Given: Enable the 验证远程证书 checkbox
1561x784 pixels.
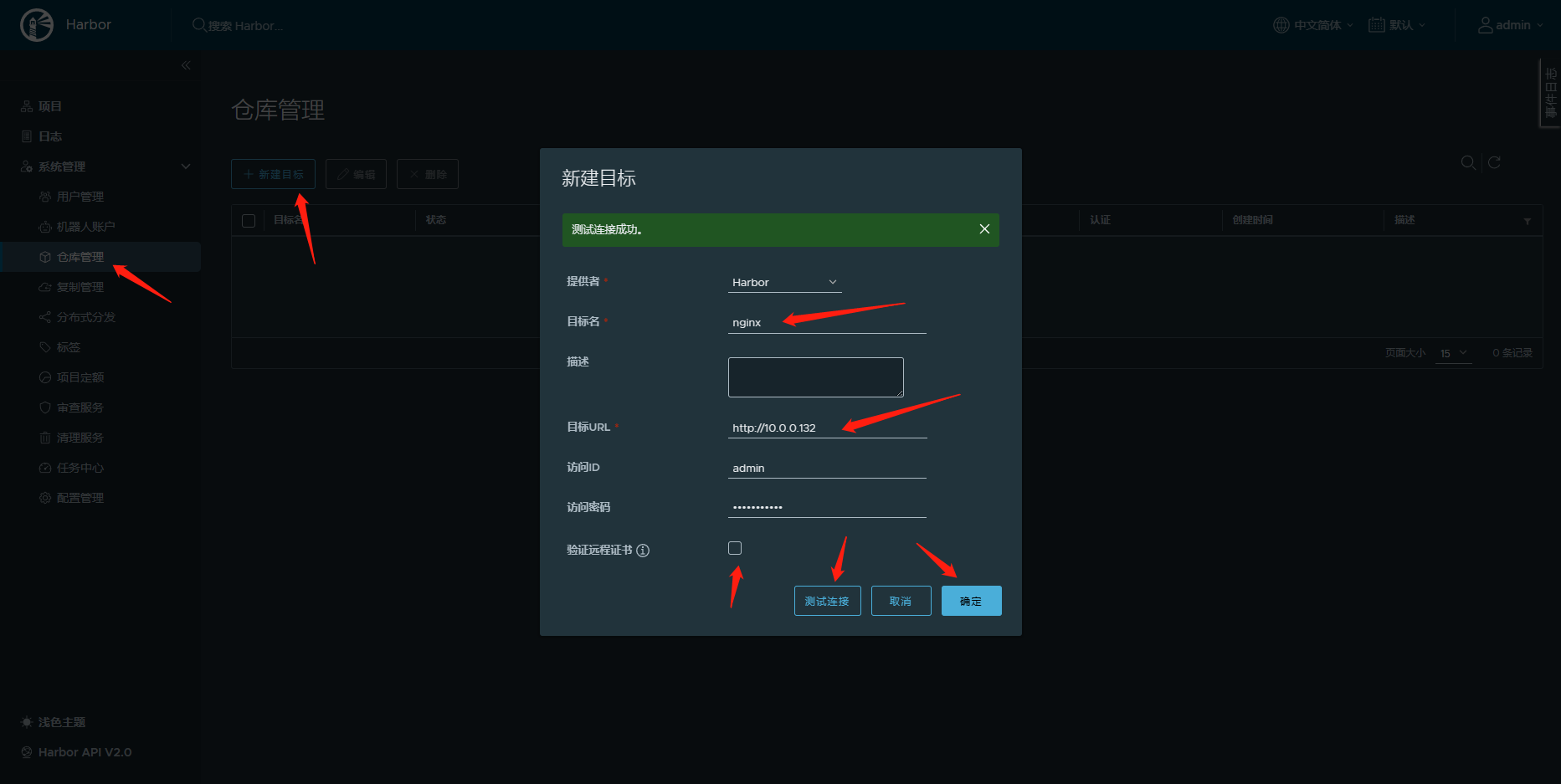Looking at the screenshot, I should (735, 548).
